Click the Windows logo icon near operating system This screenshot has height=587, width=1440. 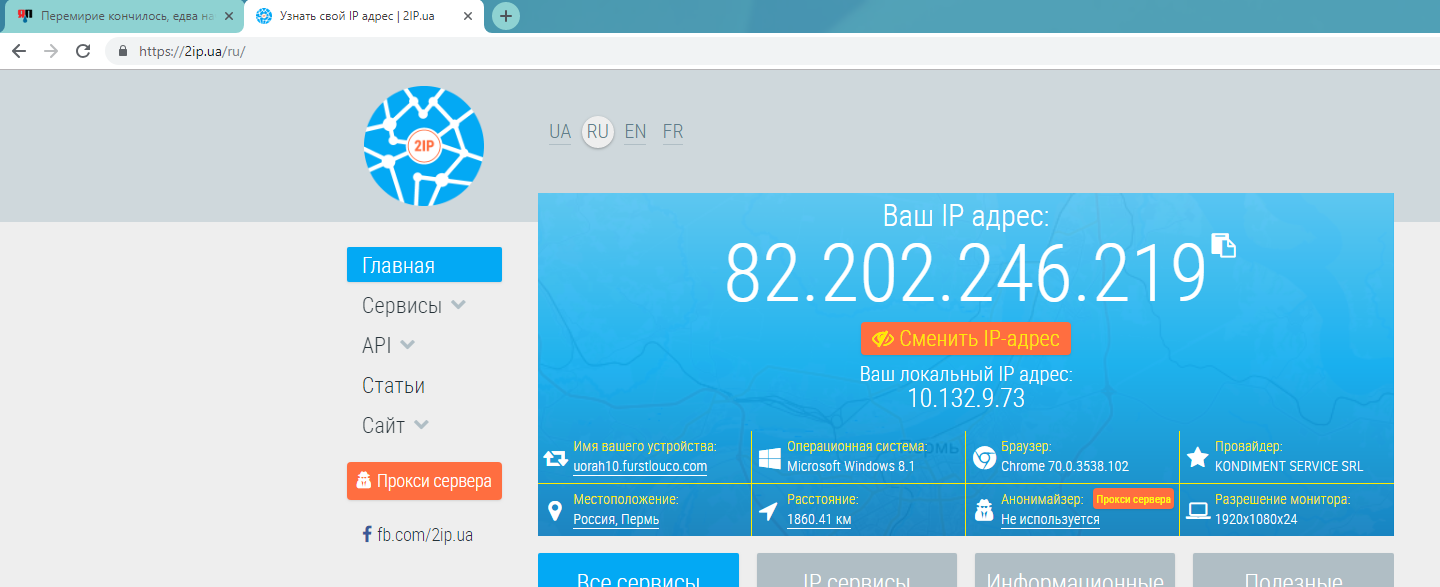tap(769, 458)
